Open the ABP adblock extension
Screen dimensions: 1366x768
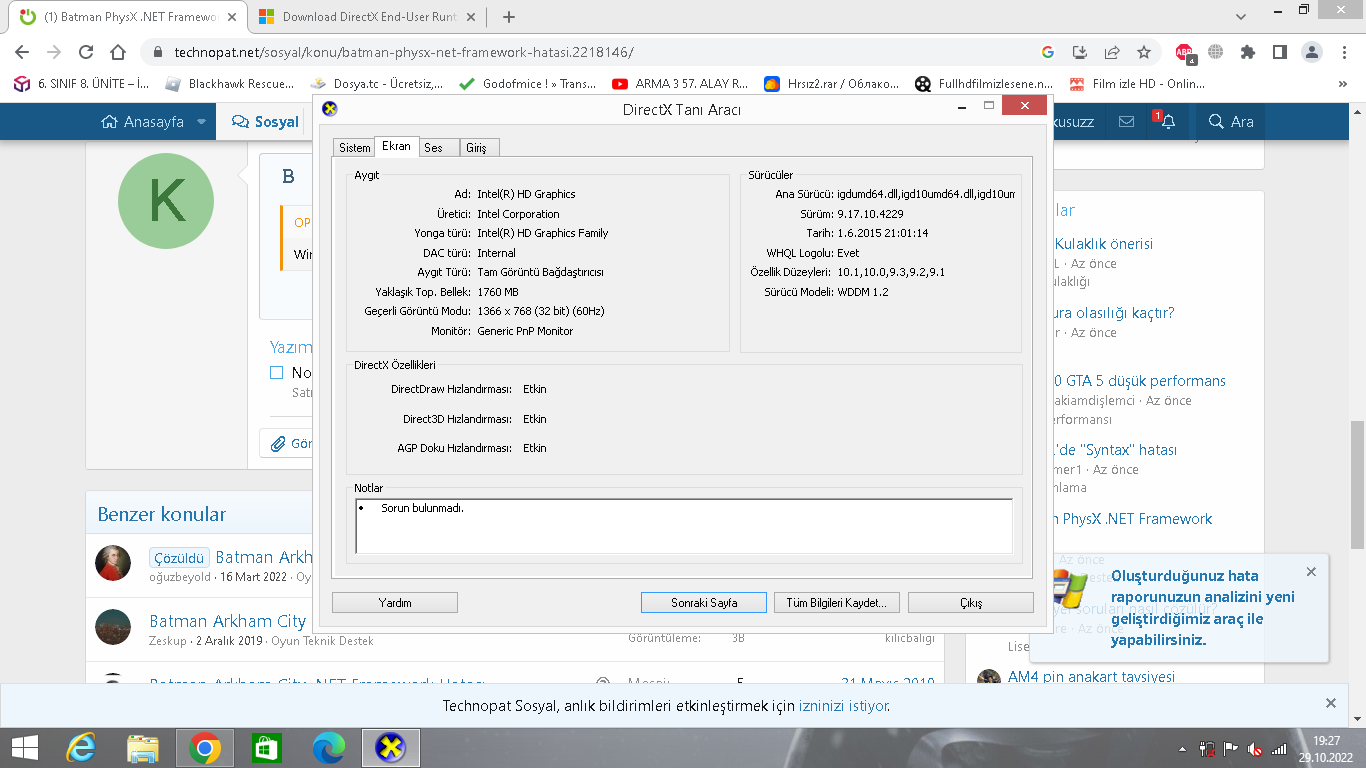pyautogui.click(x=1185, y=53)
